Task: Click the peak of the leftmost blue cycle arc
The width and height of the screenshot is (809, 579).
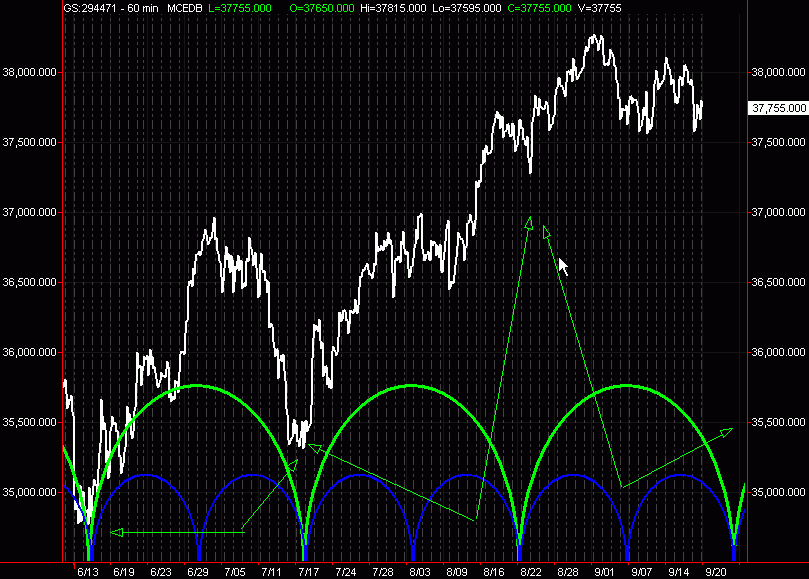Action: pyautogui.click(x=144, y=475)
